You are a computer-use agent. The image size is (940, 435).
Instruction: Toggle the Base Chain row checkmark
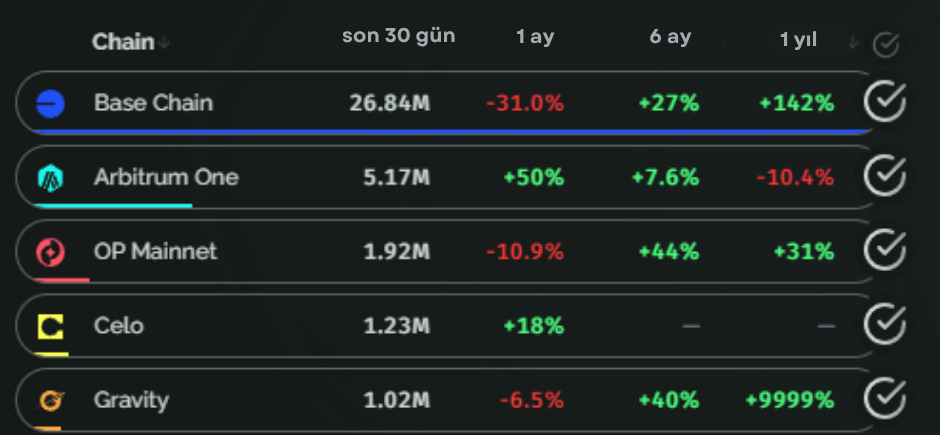click(885, 101)
